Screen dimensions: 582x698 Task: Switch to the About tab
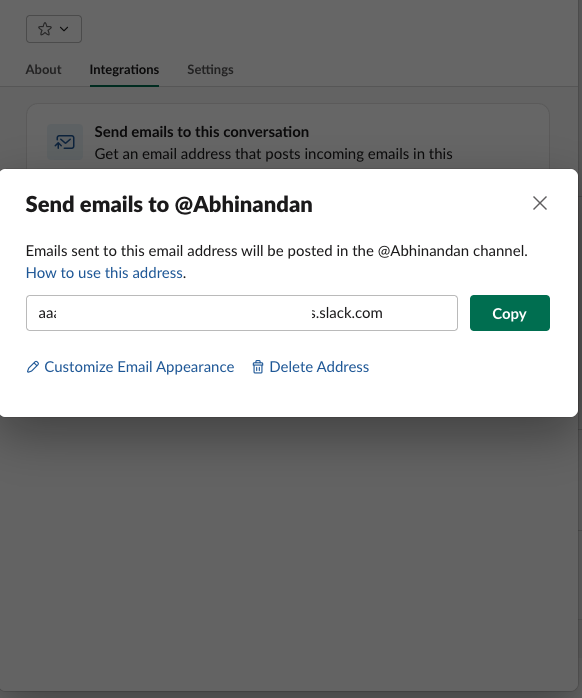point(43,69)
